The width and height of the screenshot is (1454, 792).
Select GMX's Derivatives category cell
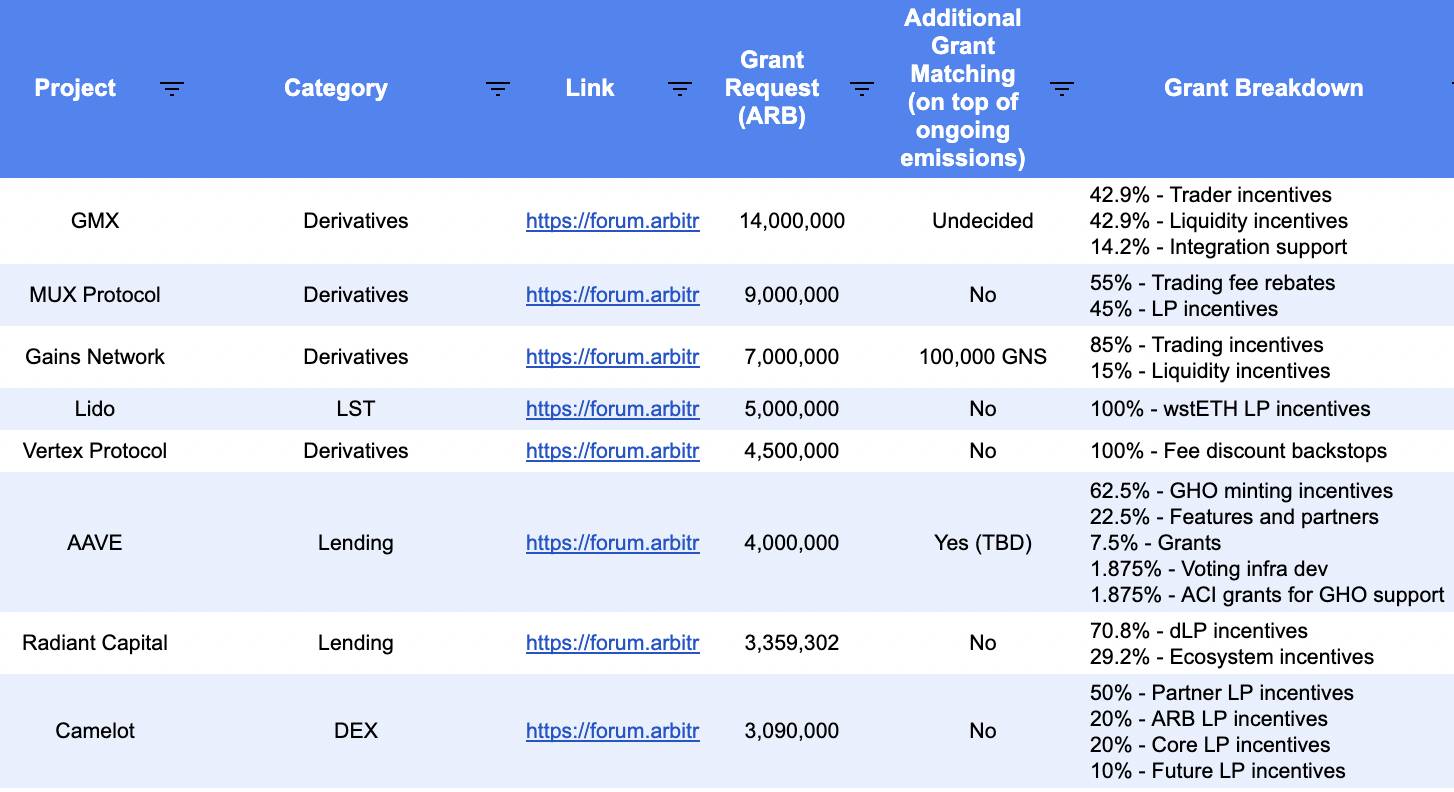pyautogui.click(x=355, y=221)
